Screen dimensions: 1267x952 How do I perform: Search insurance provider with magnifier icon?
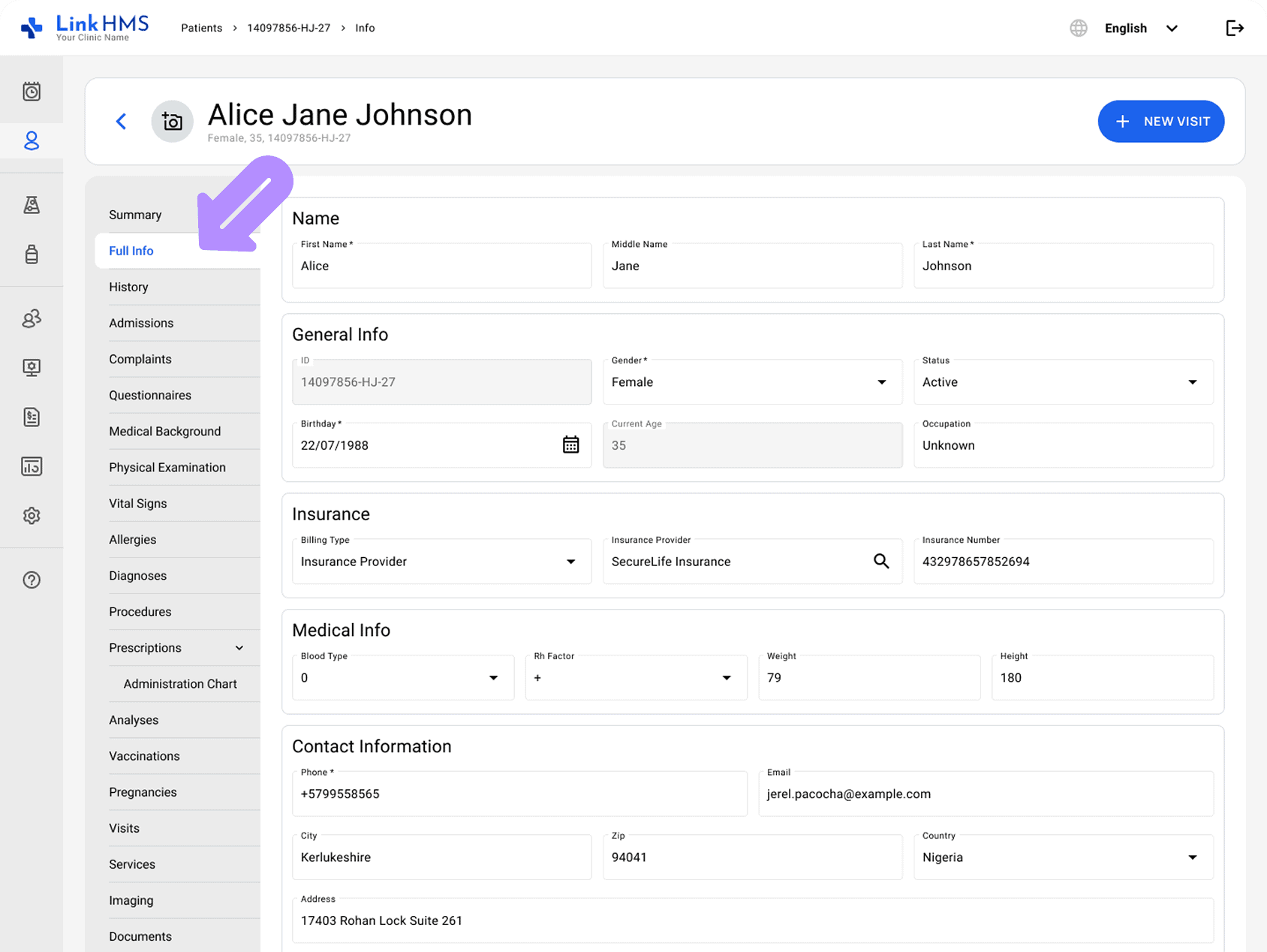point(881,562)
